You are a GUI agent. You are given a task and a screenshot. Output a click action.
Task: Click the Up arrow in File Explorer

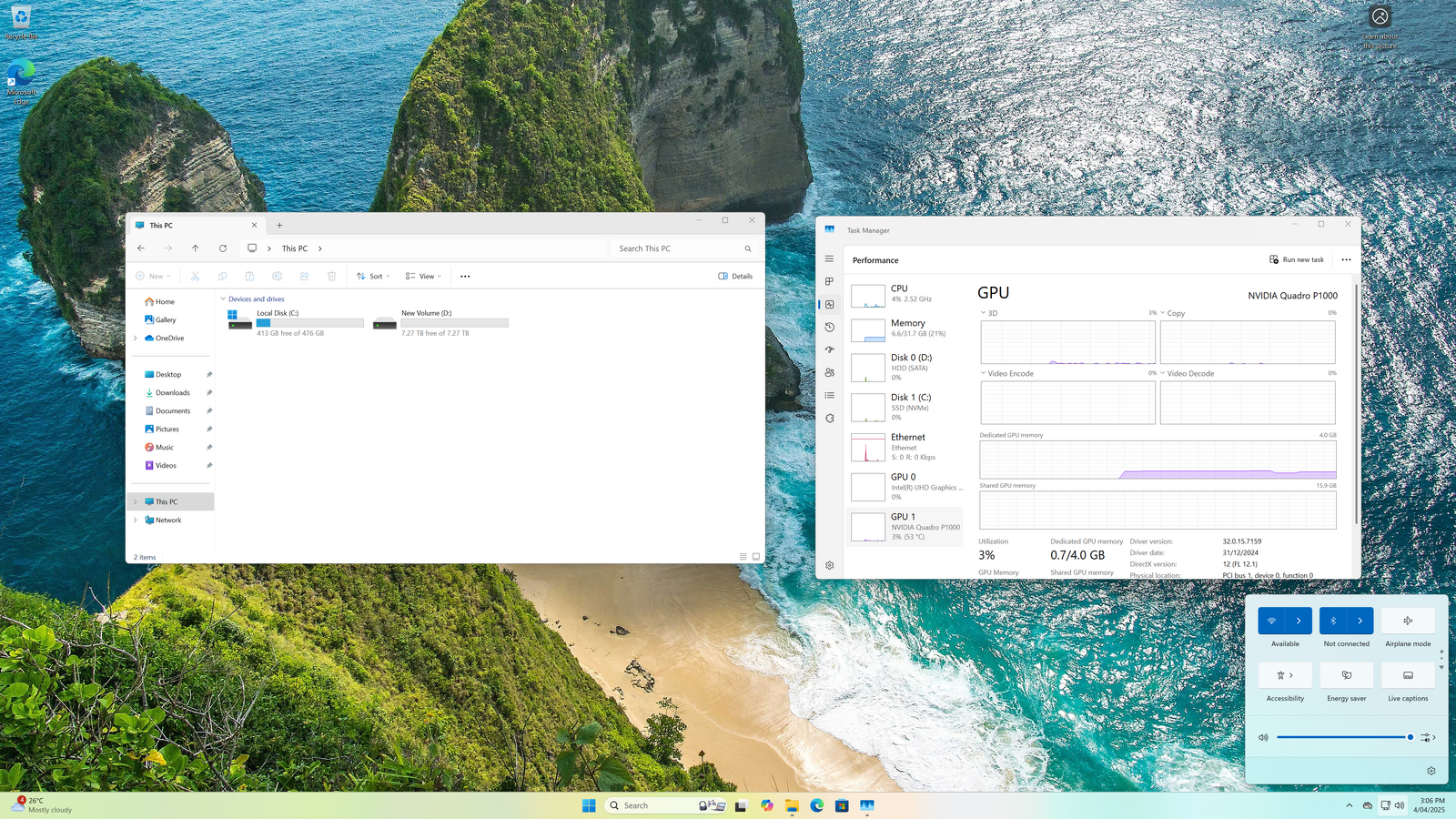click(196, 248)
